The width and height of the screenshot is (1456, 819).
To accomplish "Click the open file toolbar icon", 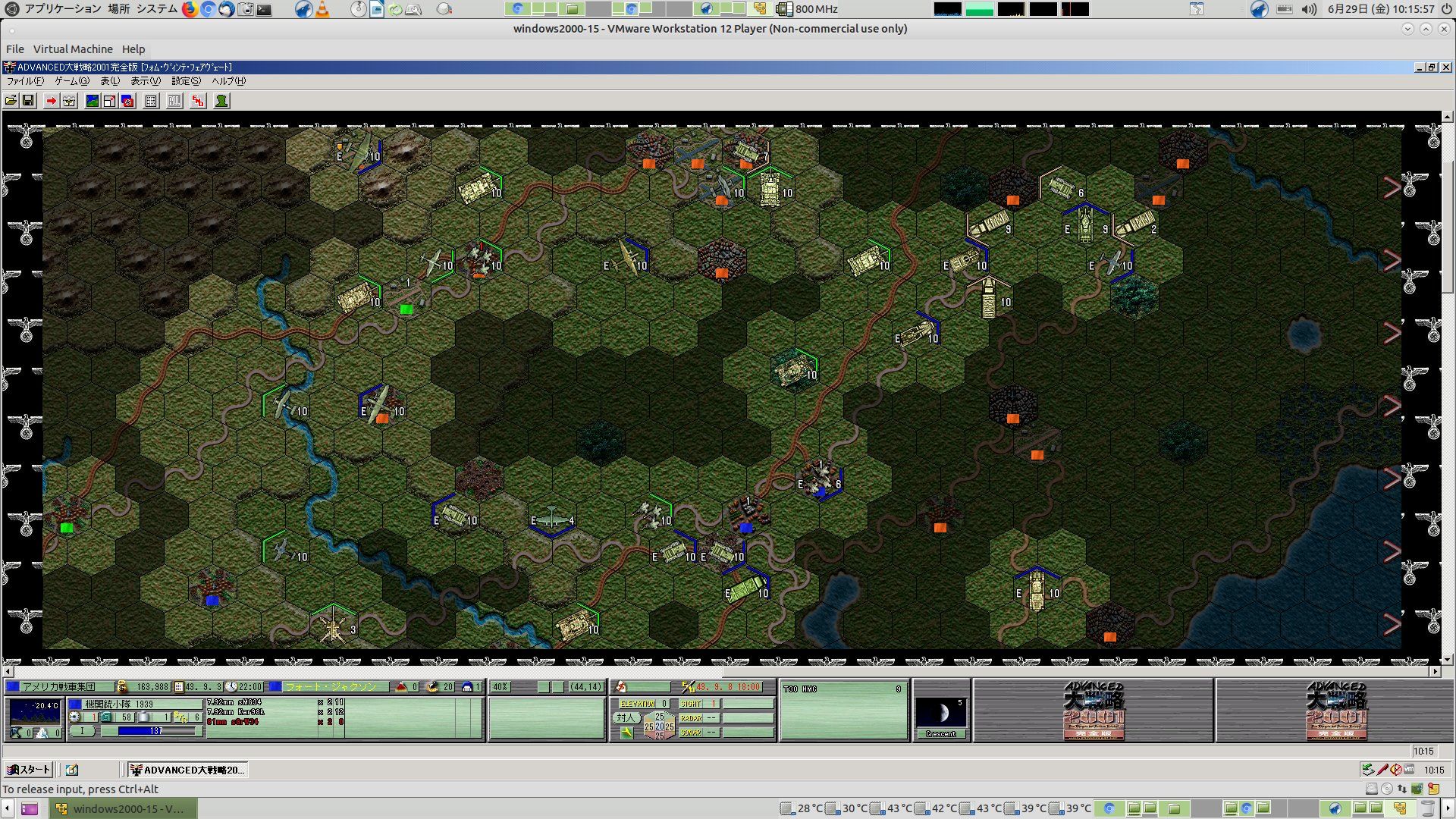I will 11,101.
